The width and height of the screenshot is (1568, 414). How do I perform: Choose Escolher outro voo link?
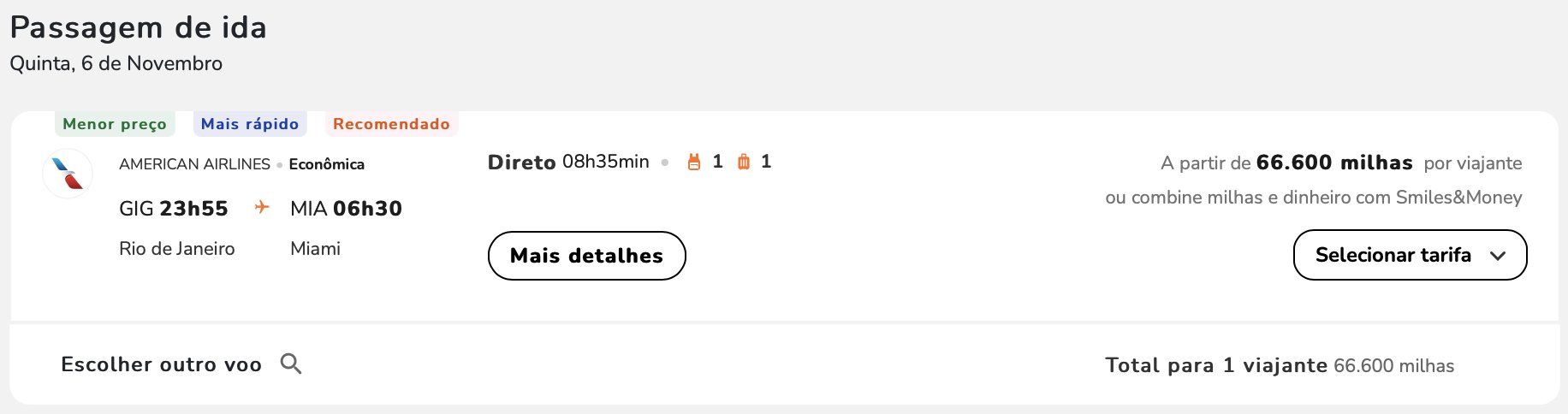pyautogui.click(x=162, y=364)
